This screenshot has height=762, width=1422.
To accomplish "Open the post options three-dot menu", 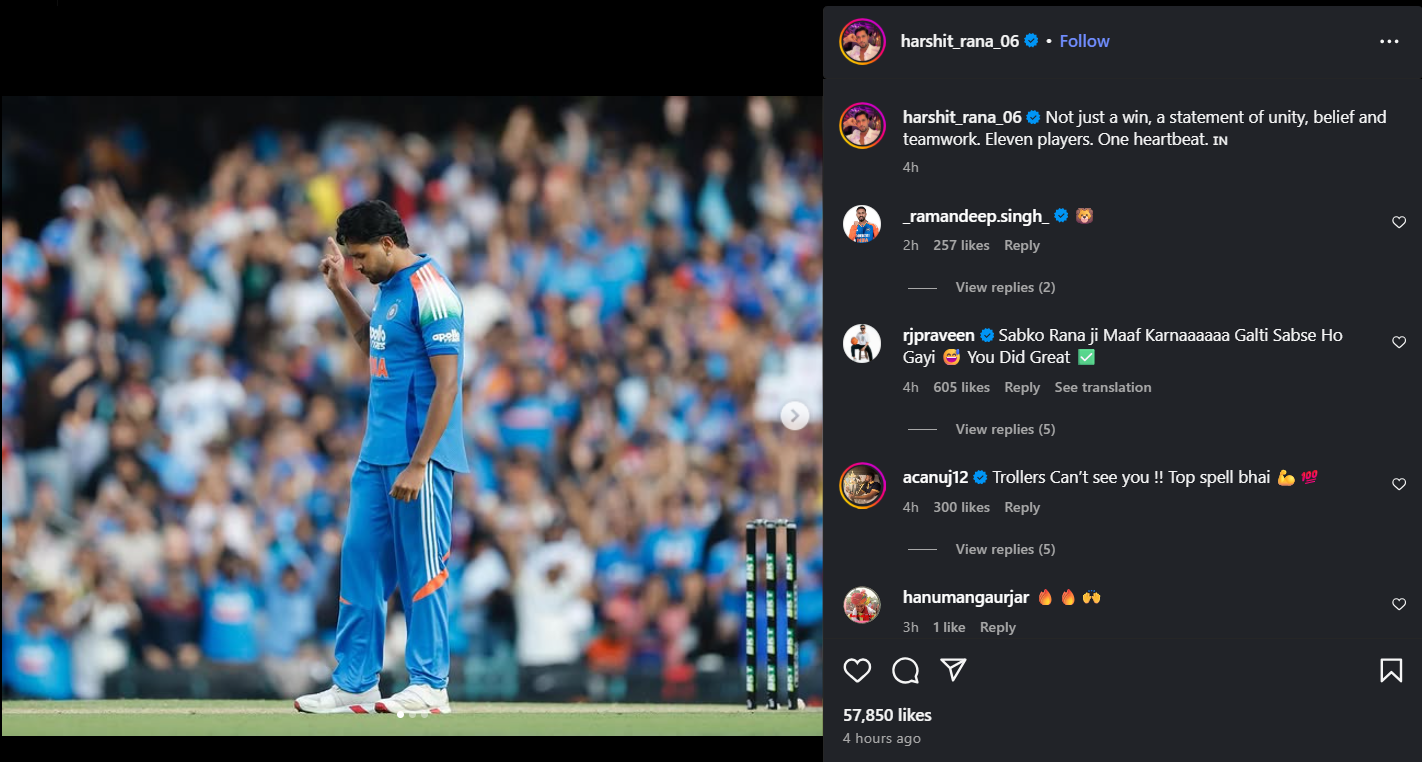I will pyautogui.click(x=1389, y=41).
